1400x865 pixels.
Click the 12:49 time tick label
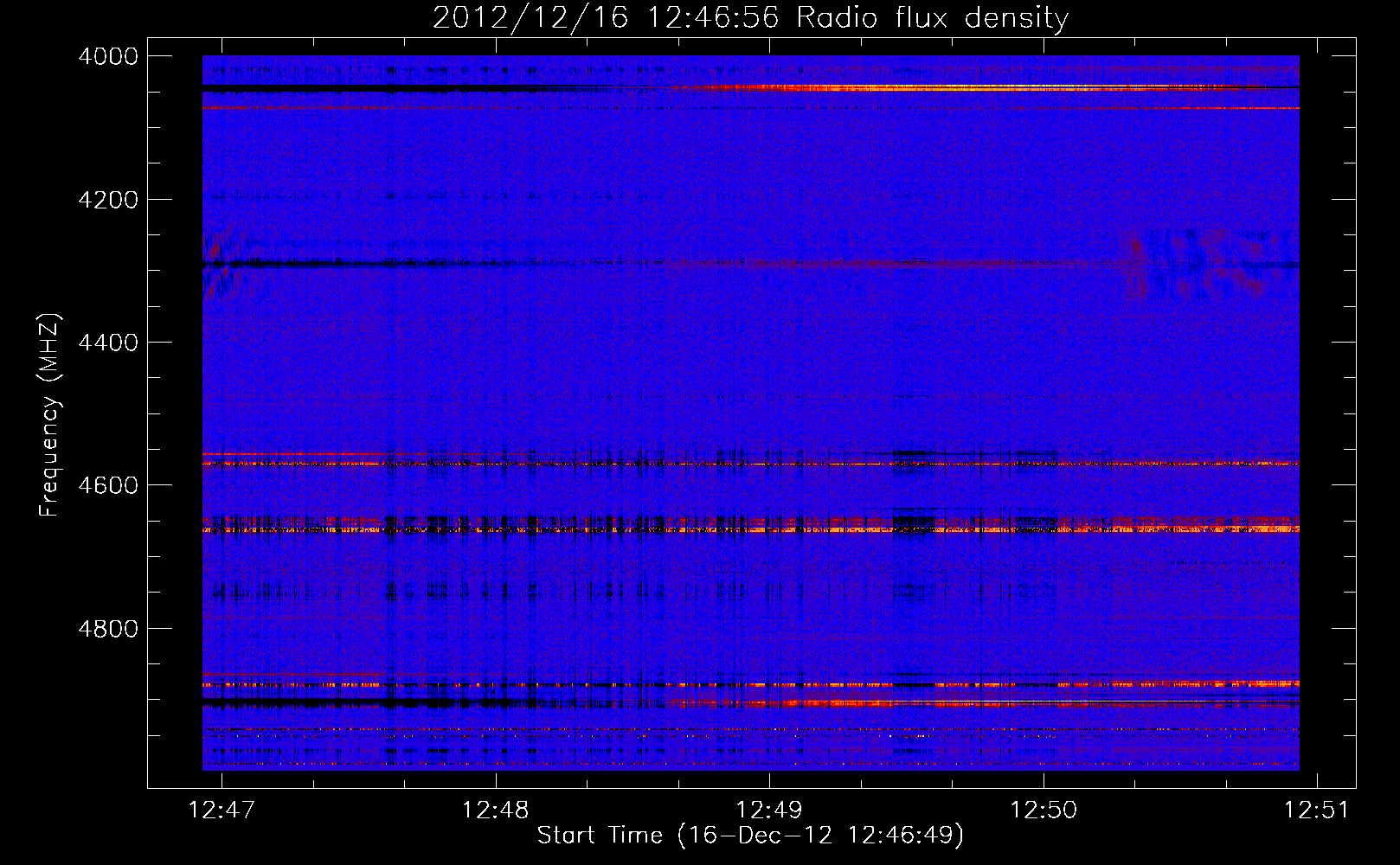click(769, 810)
